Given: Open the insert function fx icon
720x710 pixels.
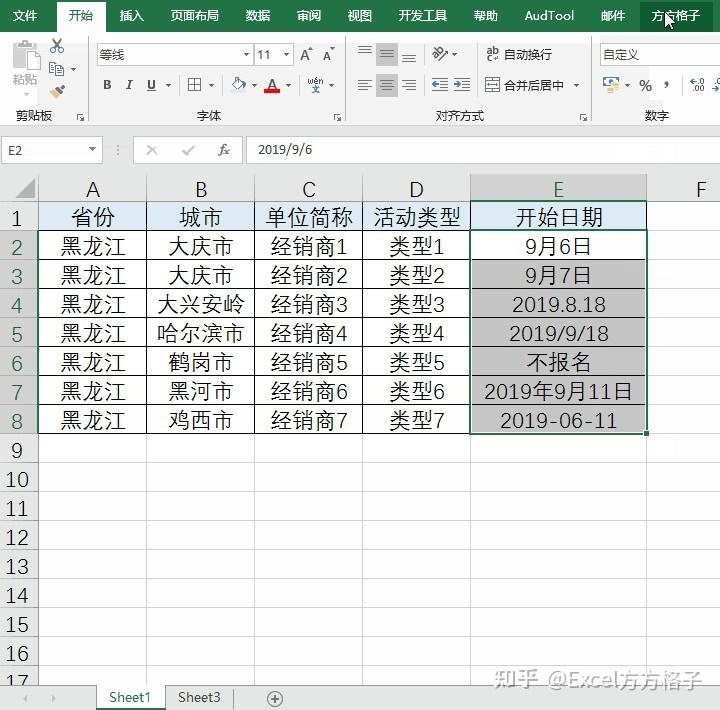Looking at the screenshot, I should coord(224,150).
